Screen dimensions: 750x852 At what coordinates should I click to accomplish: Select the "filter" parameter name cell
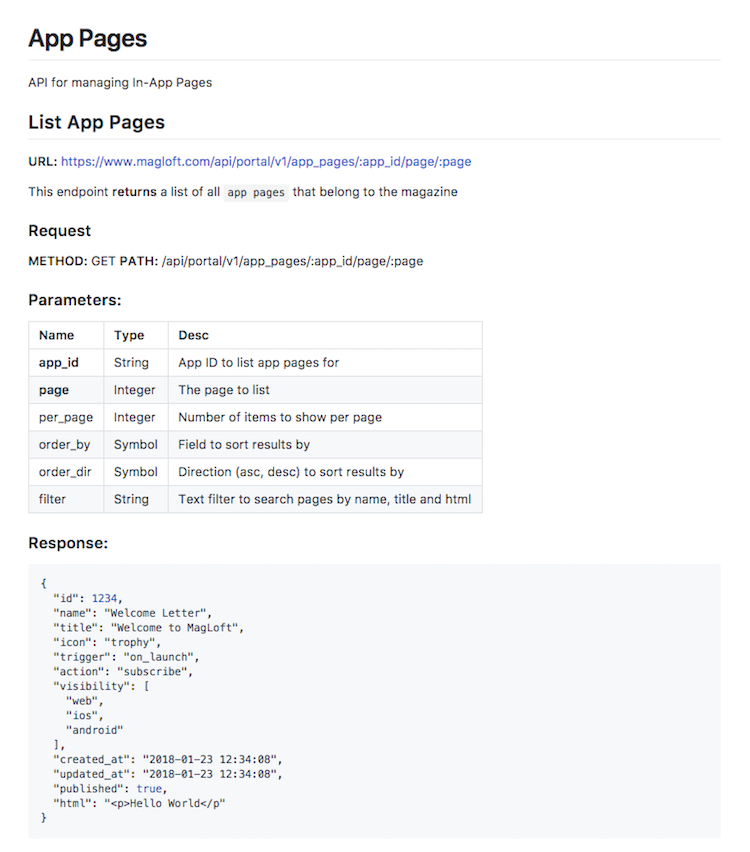[x=52, y=499]
